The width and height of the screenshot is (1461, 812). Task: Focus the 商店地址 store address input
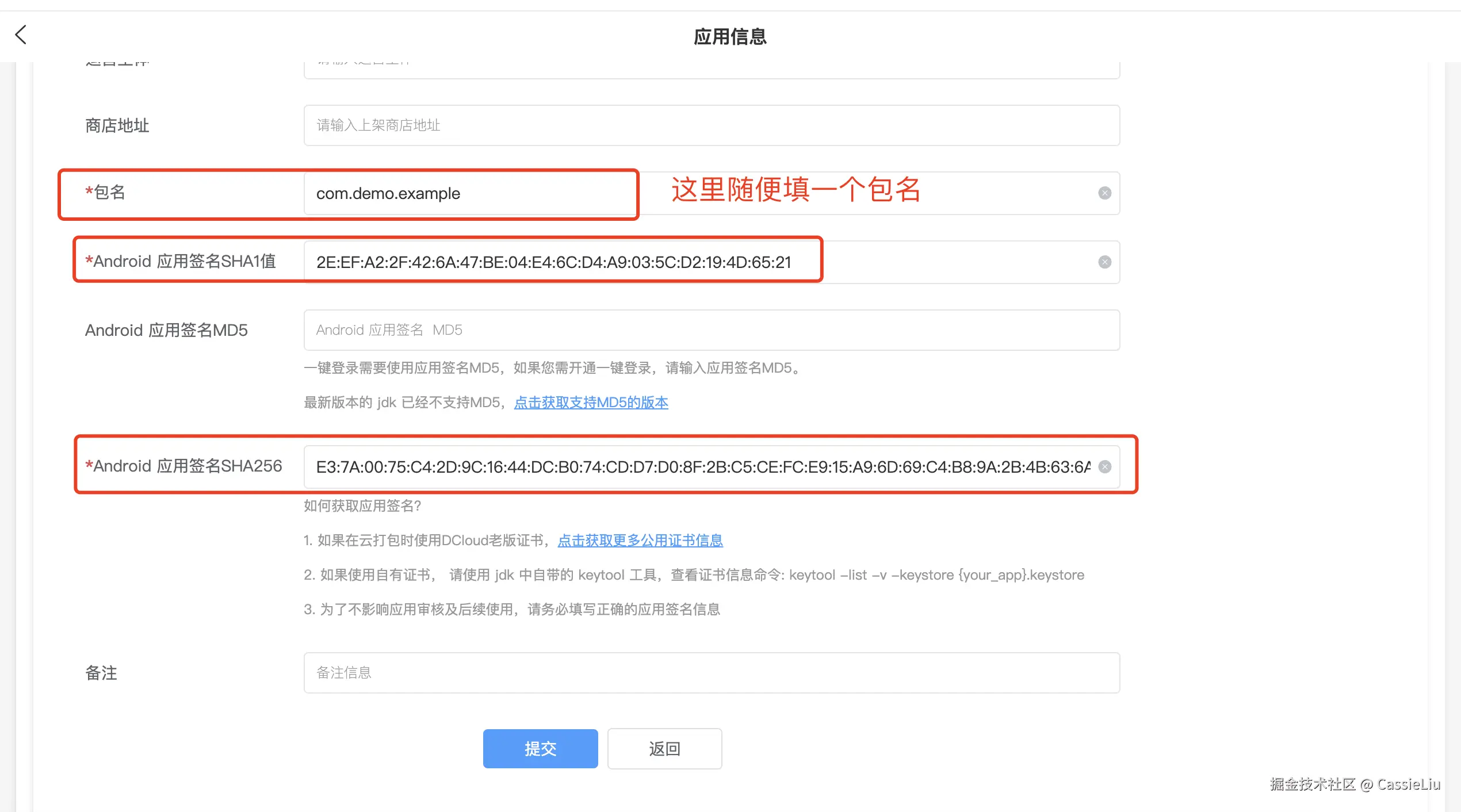tap(711, 125)
